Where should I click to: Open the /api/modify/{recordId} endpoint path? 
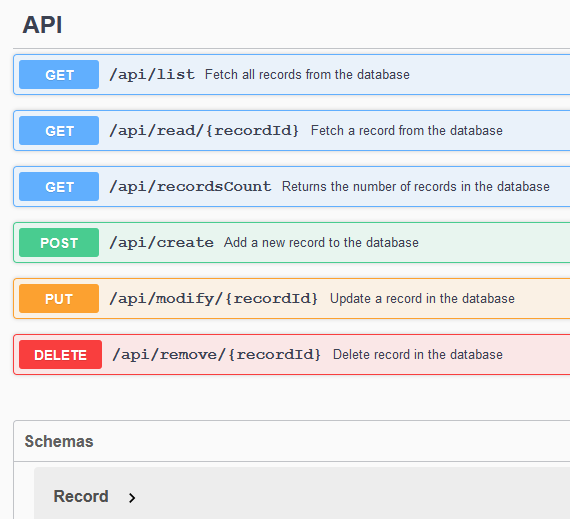(x=214, y=298)
